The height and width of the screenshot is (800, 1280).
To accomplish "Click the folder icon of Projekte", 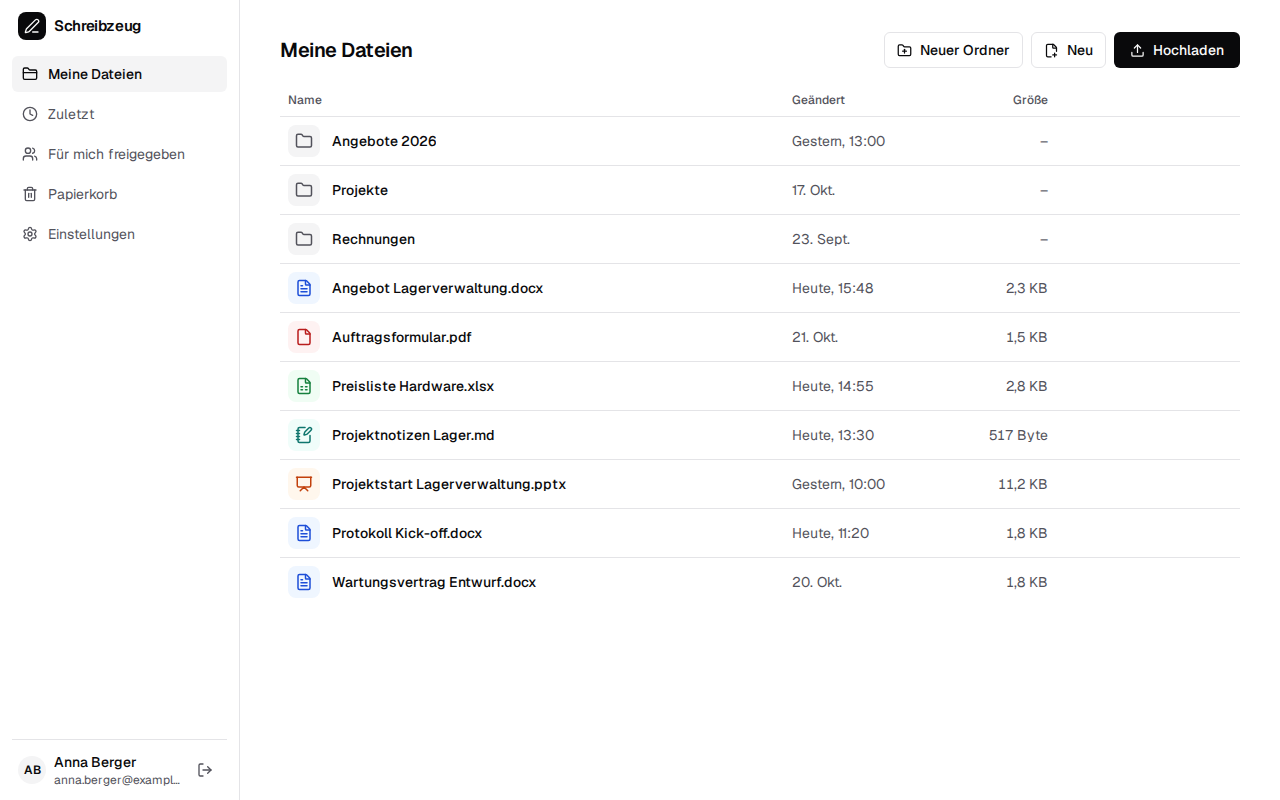I will click(304, 190).
